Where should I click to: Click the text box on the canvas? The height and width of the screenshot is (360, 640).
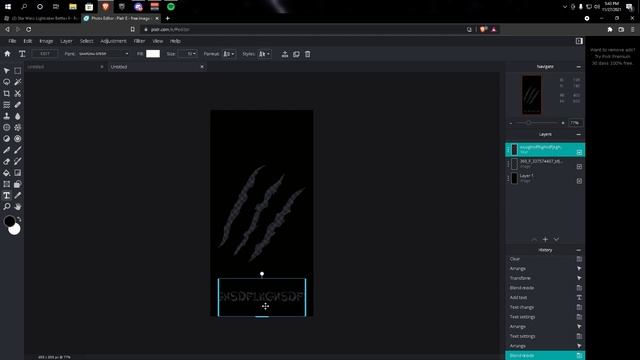pos(262,297)
